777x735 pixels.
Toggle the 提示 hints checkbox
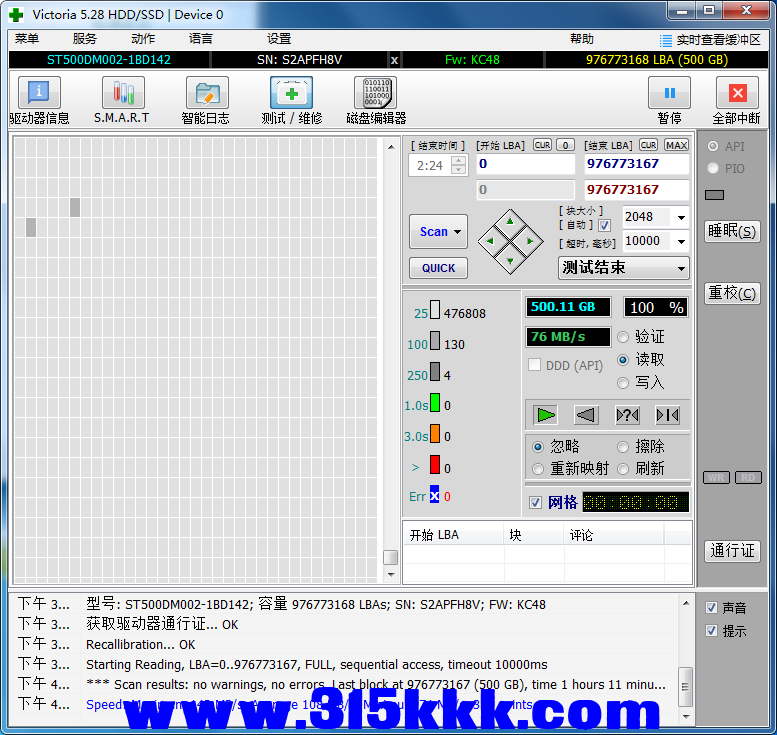[712, 630]
